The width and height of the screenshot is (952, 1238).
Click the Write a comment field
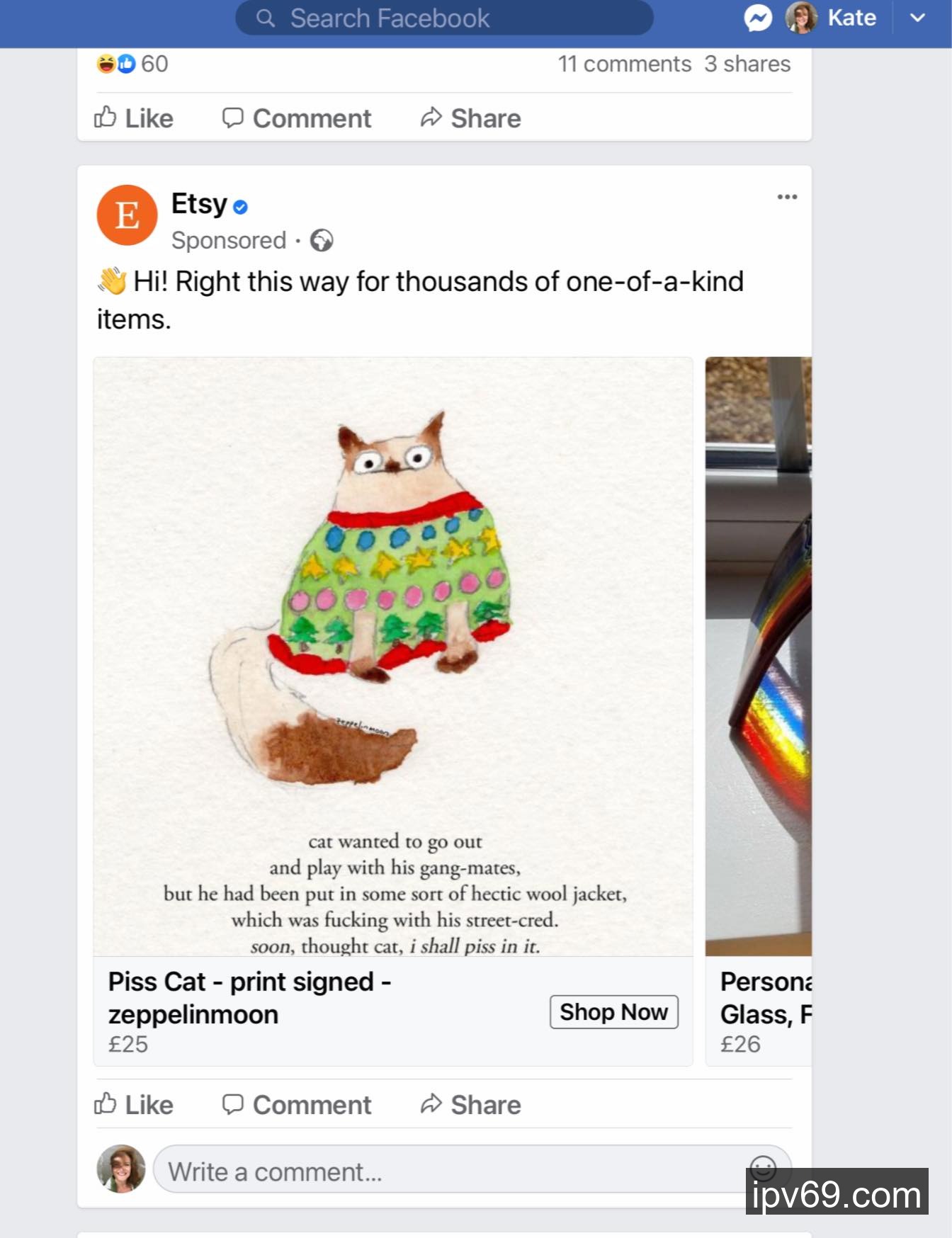point(453,1171)
